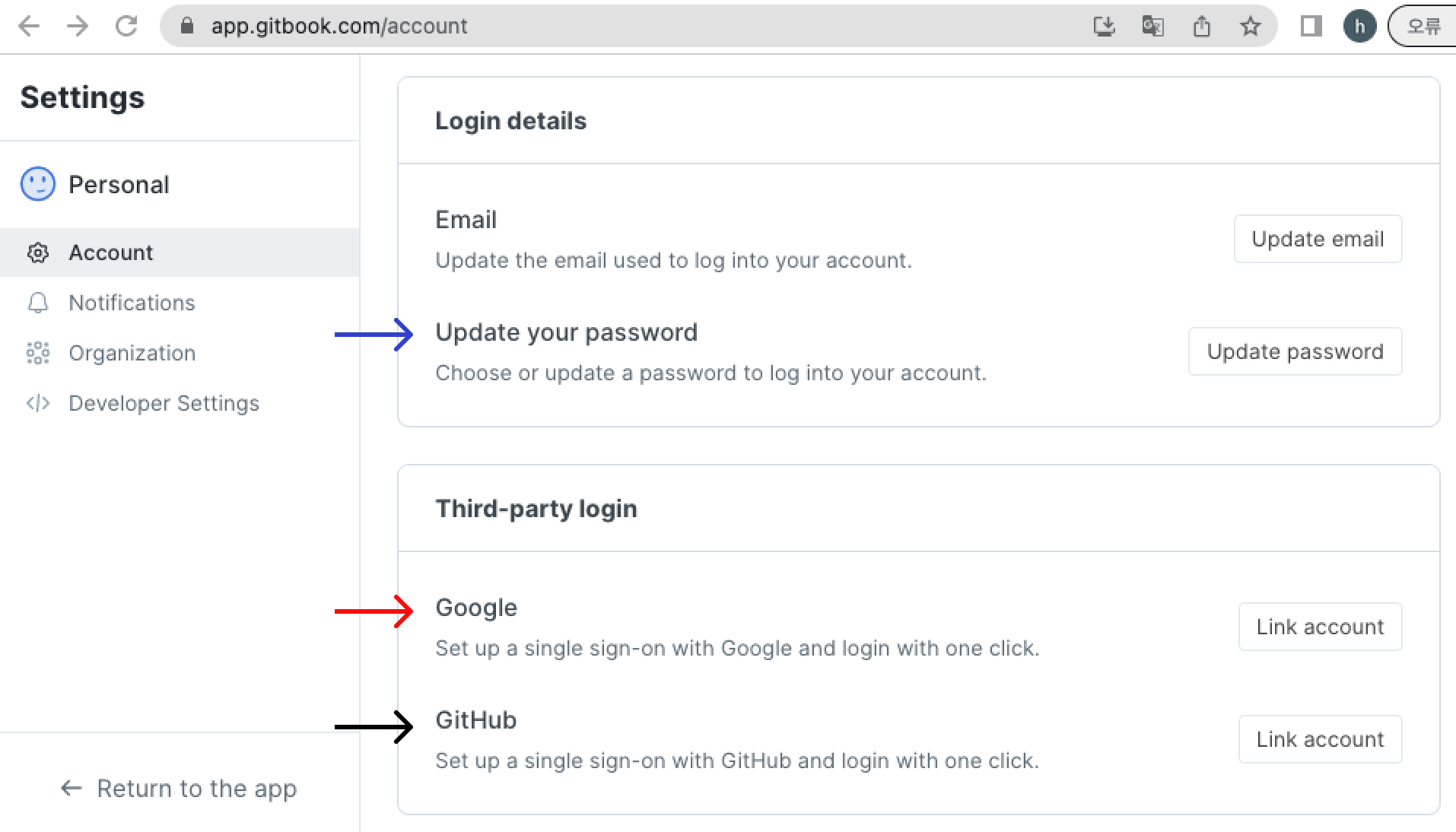Viewport: 1456px width, 832px height.
Task: Return to the app
Action: [179, 789]
